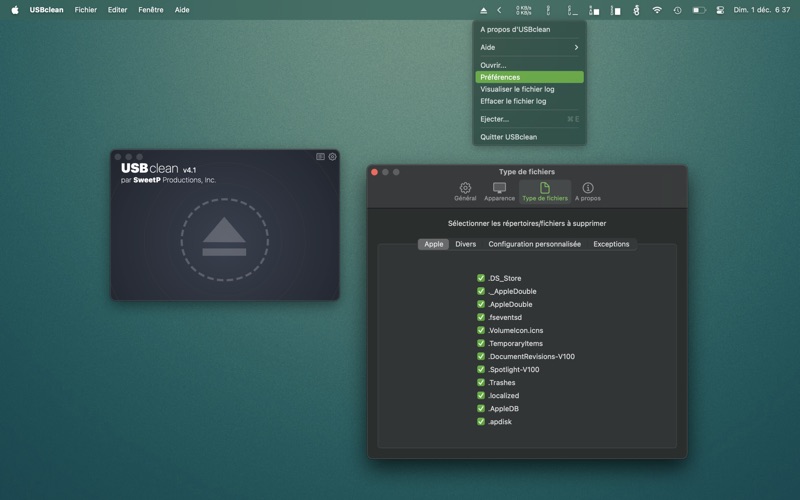The image size is (800, 500).
Task: Open the Apparence preferences pane
Action: (x=499, y=192)
